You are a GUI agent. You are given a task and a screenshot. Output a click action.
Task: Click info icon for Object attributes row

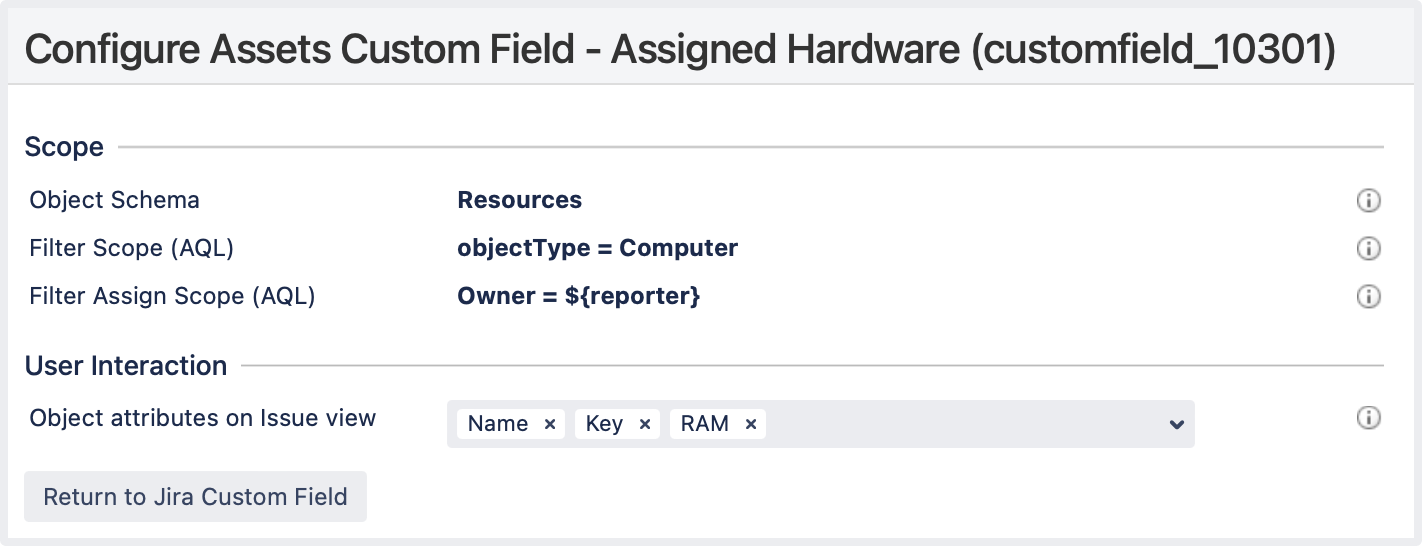[1368, 418]
